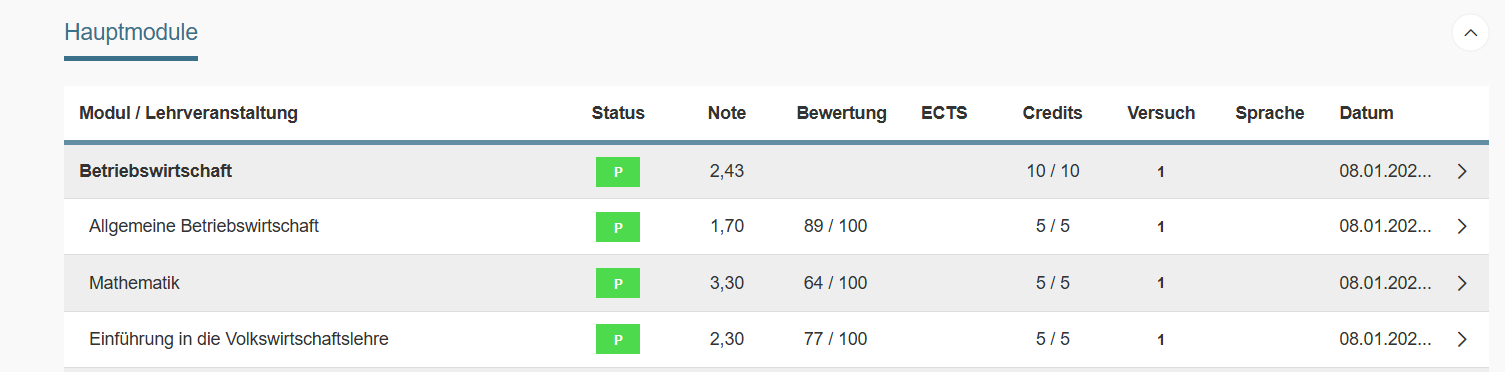Open the Hauptmodule tab heading
The image size is (1505, 372).
[131, 32]
